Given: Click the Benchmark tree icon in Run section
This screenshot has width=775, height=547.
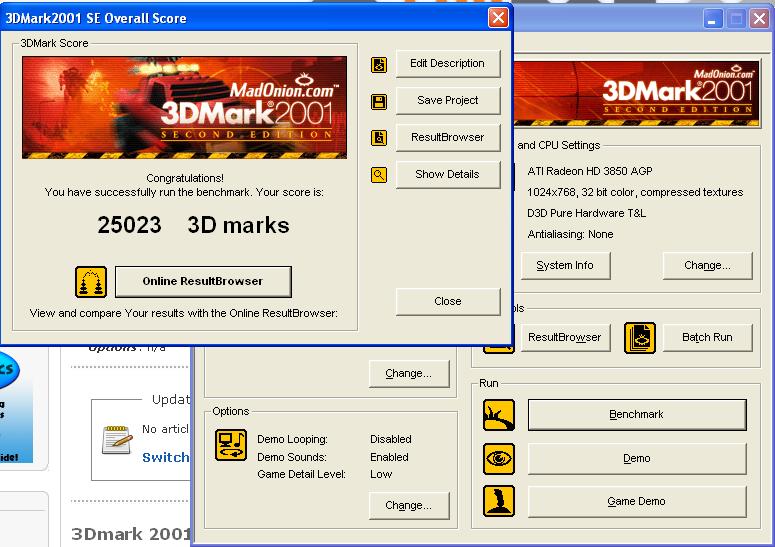Looking at the screenshot, I should [x=499, y=415].
